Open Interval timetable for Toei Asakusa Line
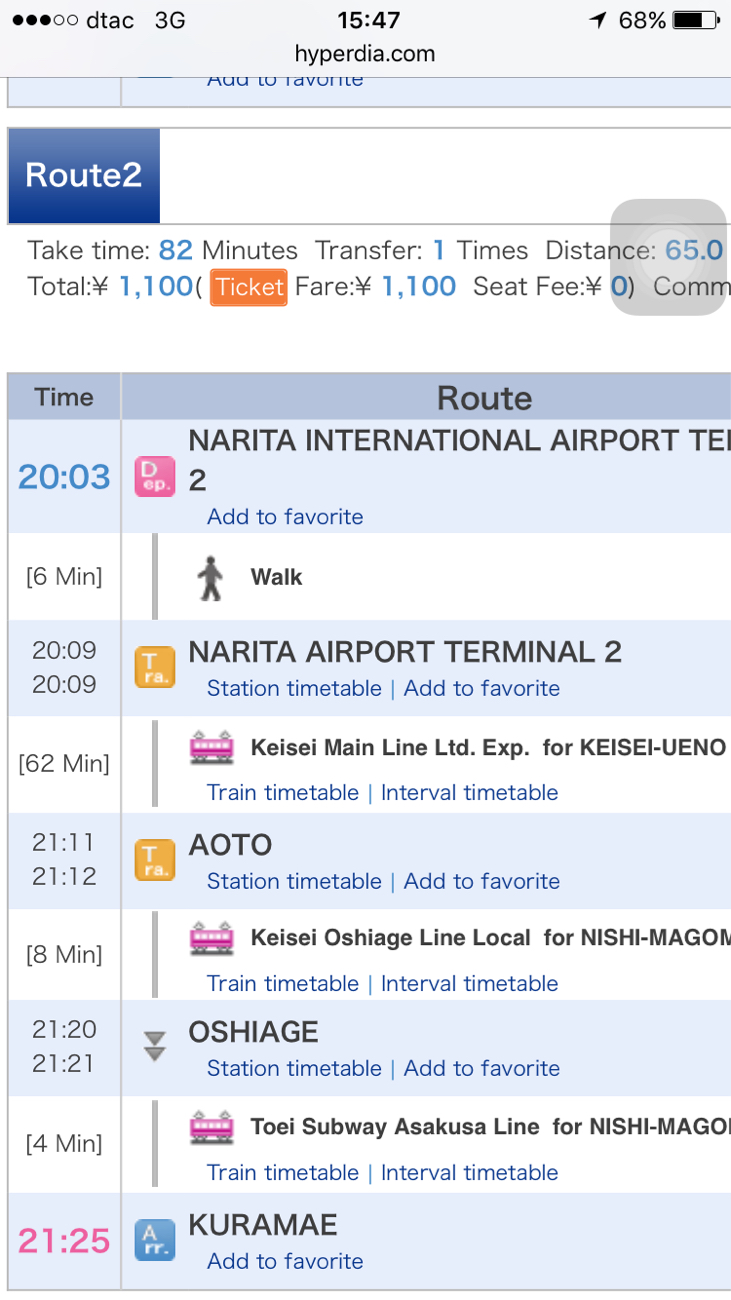 469,1172
